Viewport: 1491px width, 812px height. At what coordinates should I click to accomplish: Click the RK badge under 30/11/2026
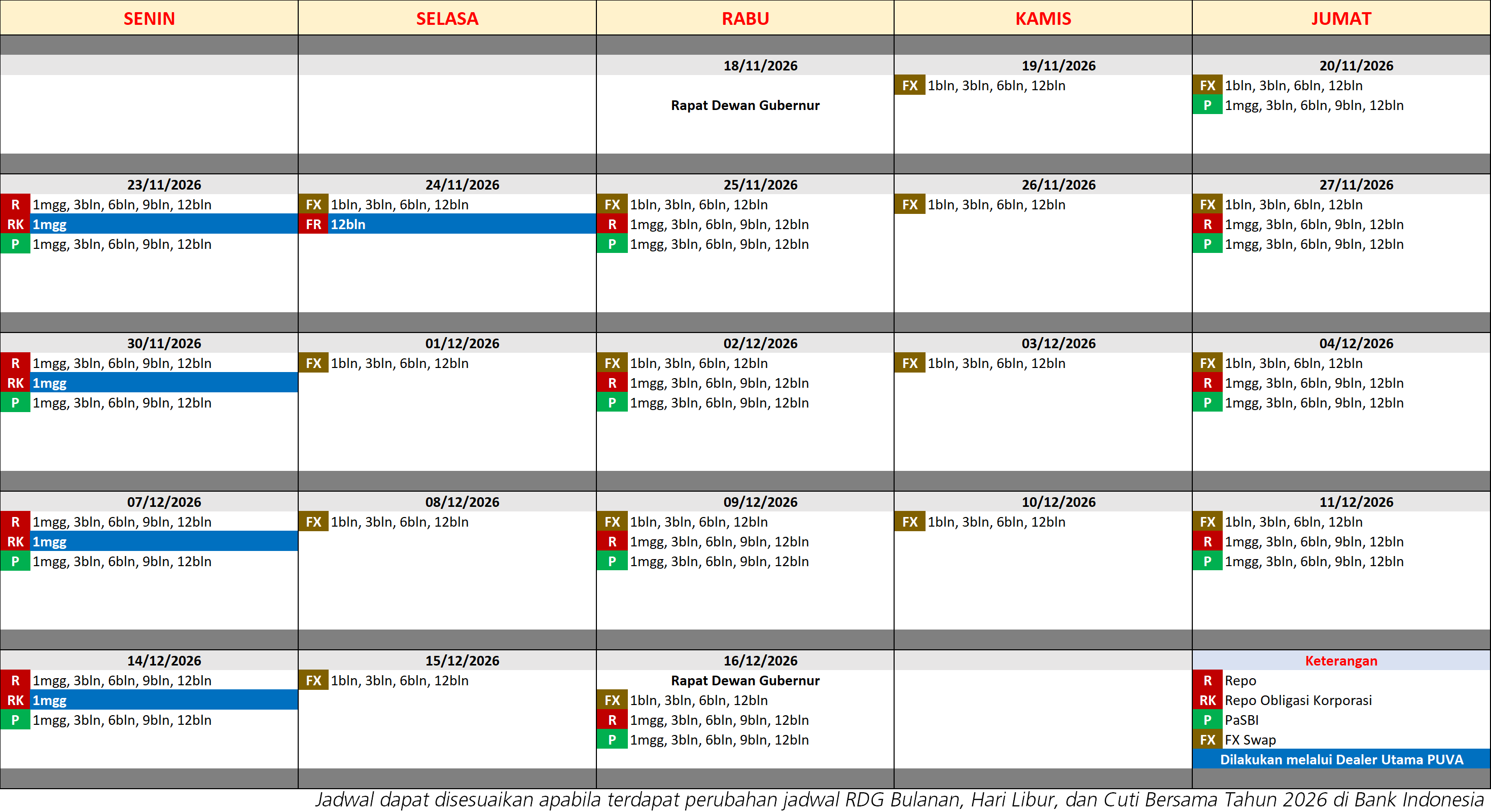pyautogui.click(x=15, y=383)
